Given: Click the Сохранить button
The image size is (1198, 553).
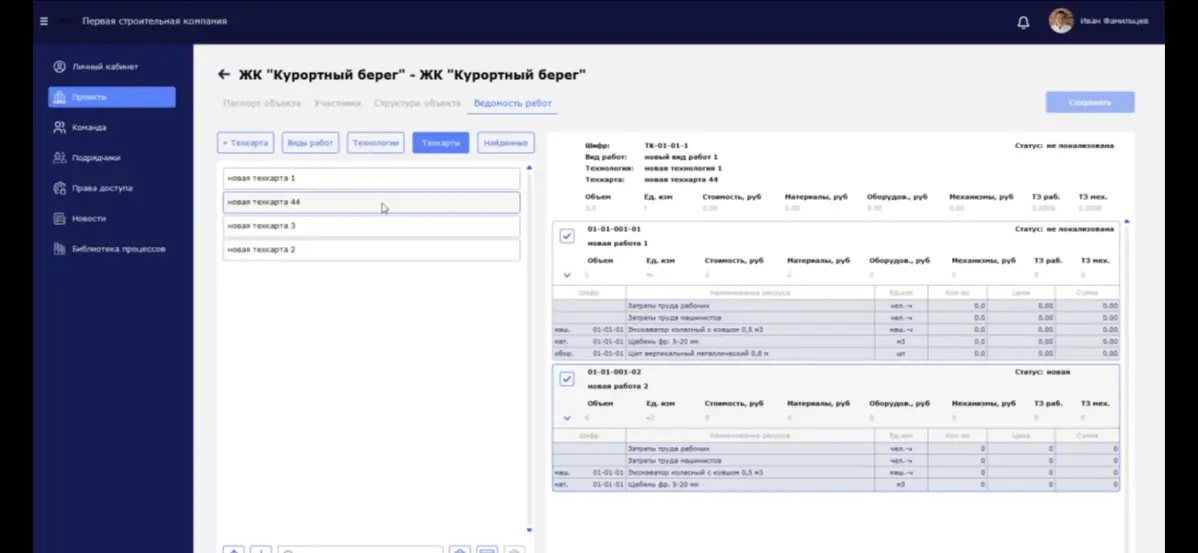Looking at the screenshot, I should pos(1090,102).
